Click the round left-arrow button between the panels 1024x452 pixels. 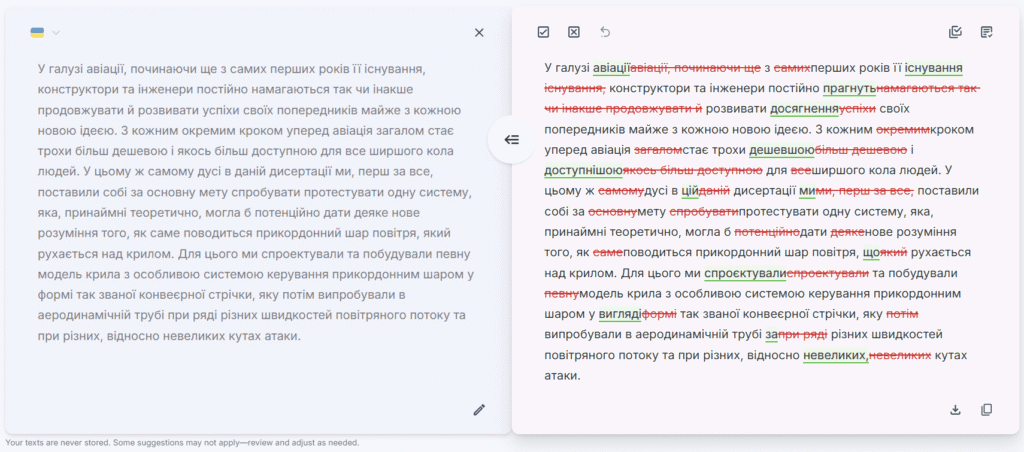coord(511,140)
